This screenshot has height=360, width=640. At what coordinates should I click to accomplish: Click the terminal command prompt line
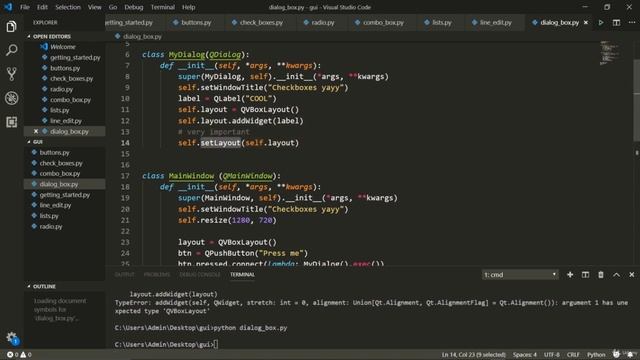tap(167, 344)
